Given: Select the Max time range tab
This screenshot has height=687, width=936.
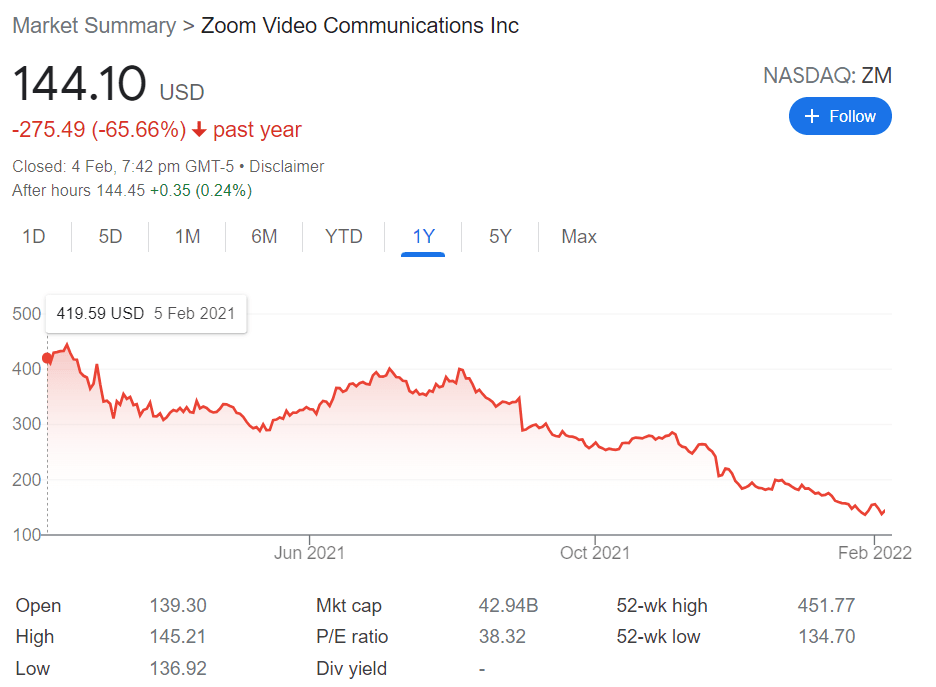Looking at the screenshot, I should pyautogui.click(x=579, y=237).
